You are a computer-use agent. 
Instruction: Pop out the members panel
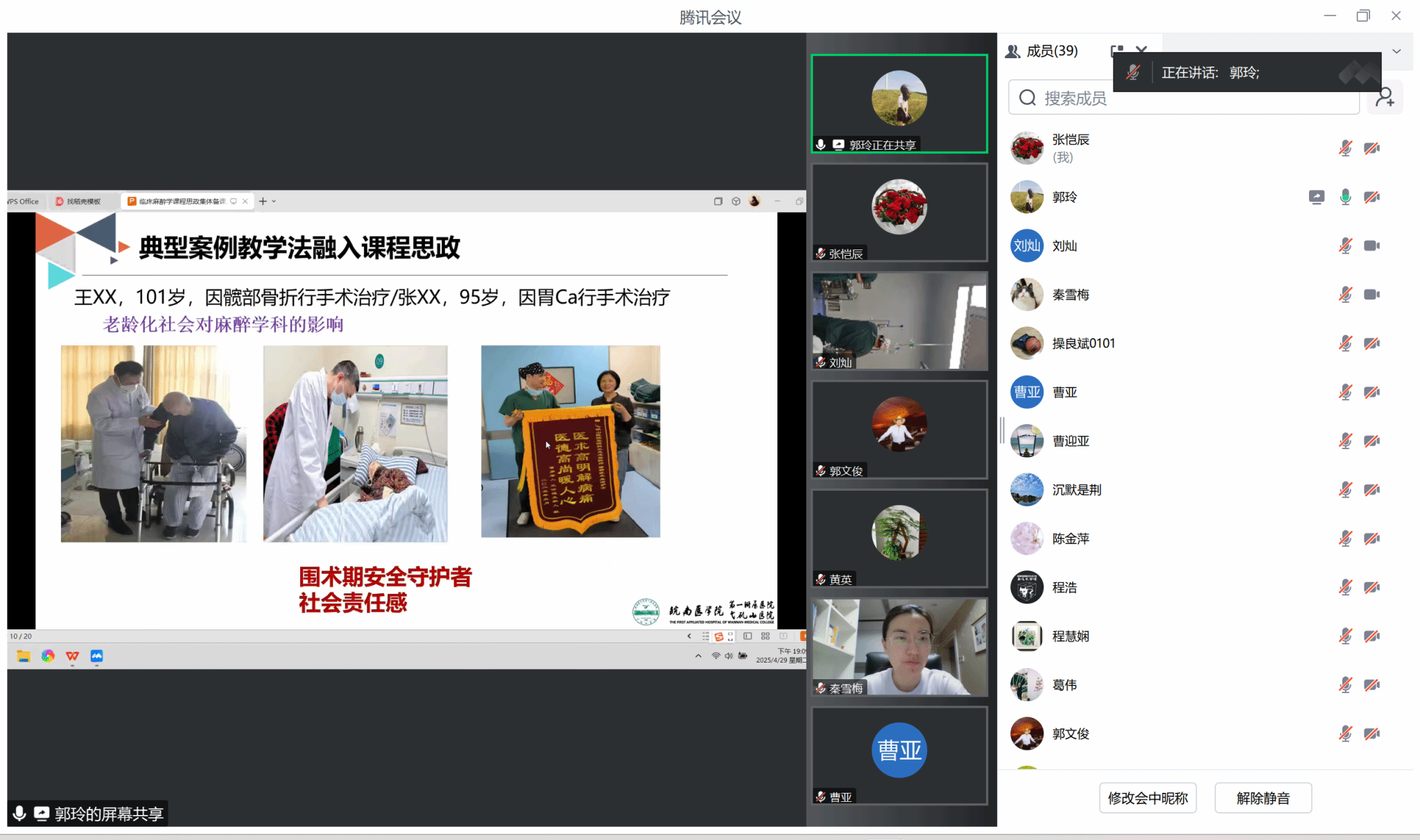click(1116, 50)
